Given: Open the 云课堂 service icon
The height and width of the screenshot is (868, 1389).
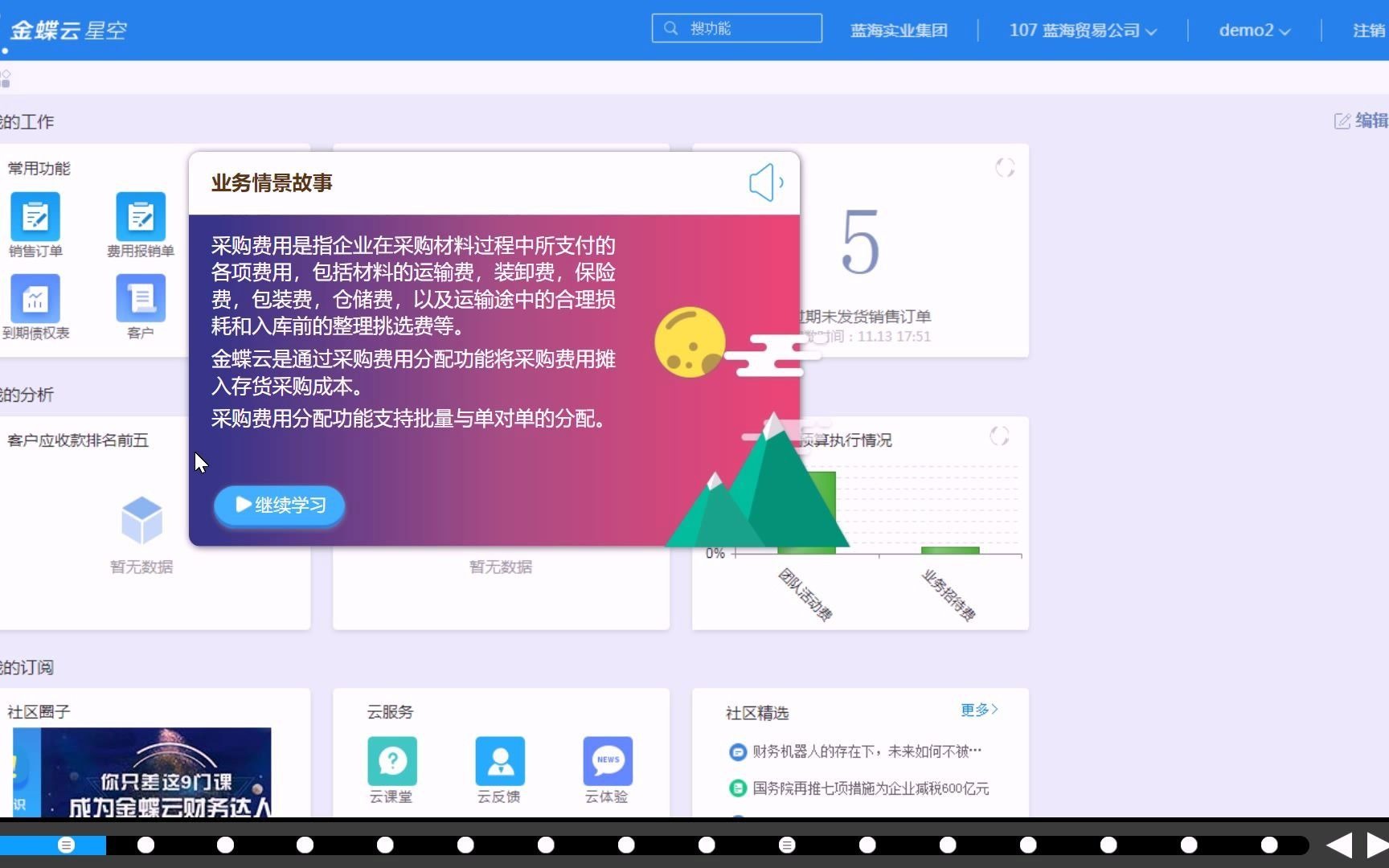Looking at the screenshot, I should (x=392, y=760).
